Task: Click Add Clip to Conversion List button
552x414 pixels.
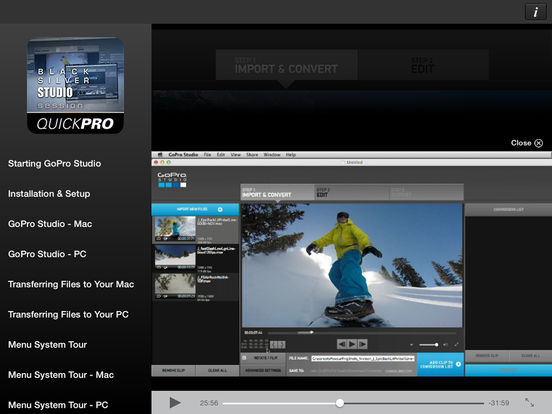Action: (x=440, y=364)
